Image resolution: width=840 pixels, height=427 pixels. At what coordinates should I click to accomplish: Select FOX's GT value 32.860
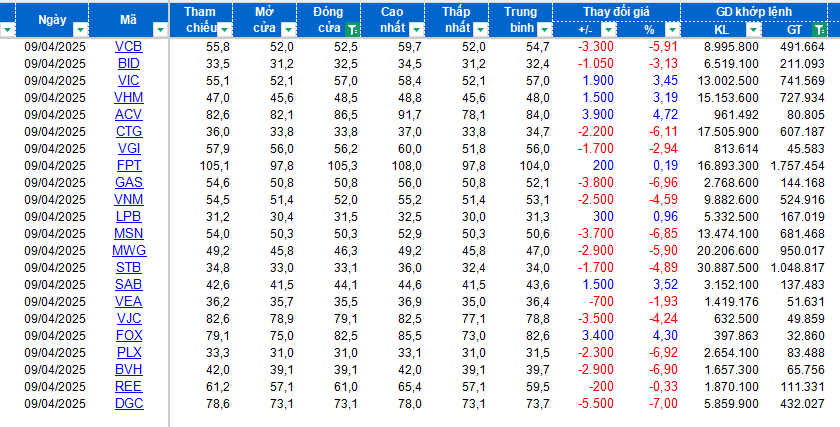[x=806, y=335]
